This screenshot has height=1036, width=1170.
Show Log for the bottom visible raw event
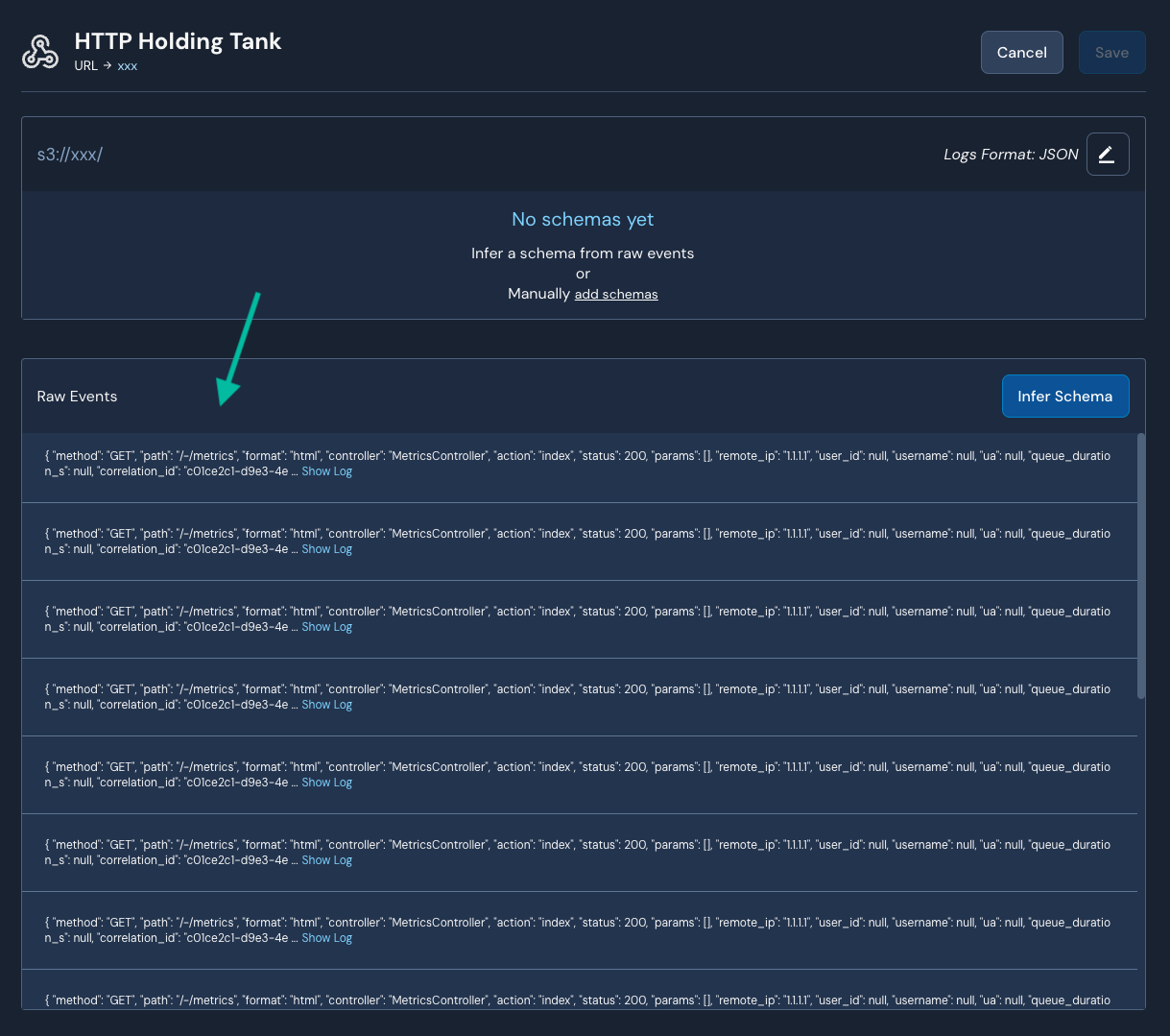[x=326, y=937]
